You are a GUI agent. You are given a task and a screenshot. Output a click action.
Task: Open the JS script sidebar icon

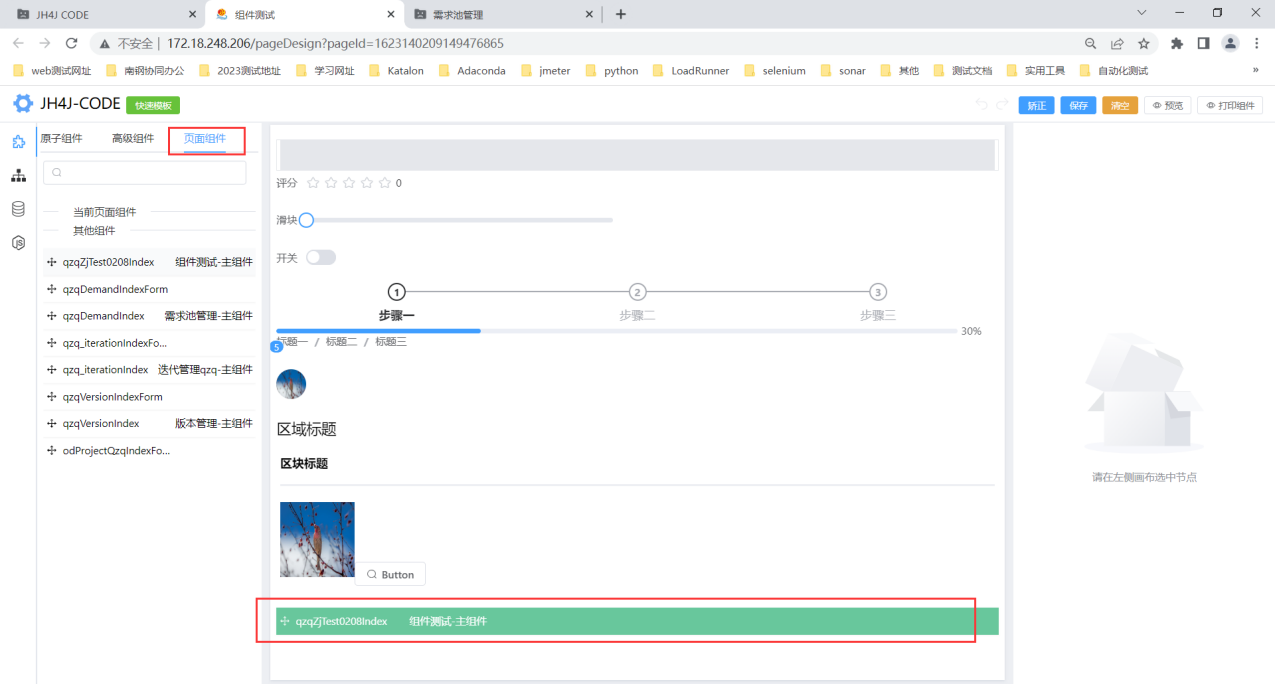[x=18, y=243]
